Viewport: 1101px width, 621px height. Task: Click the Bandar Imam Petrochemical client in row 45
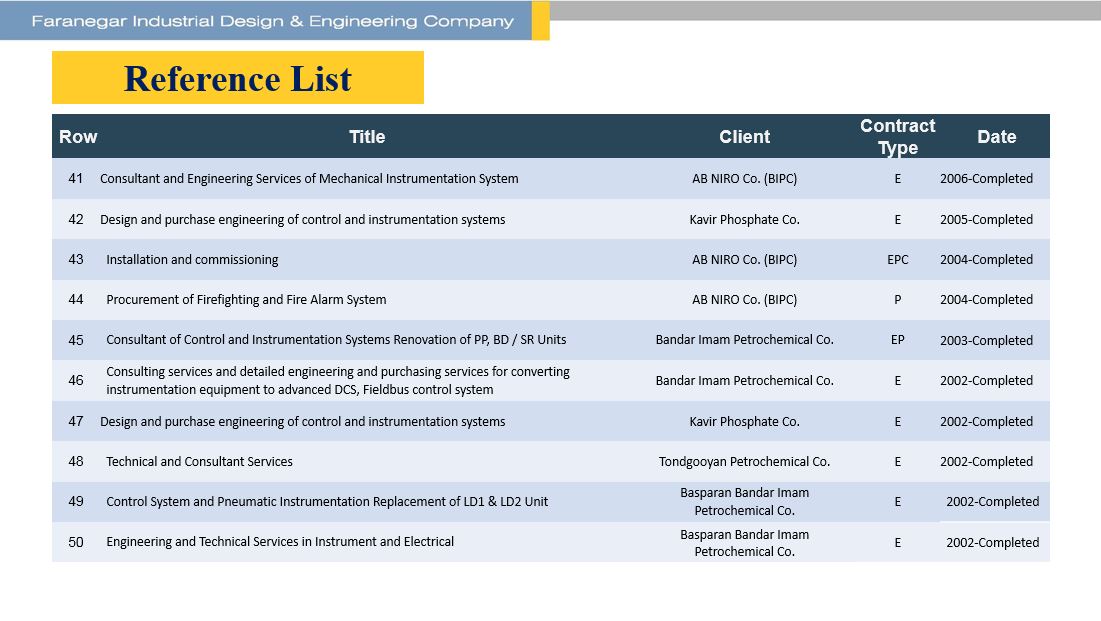pyautogui.click(x=744, y=339)
